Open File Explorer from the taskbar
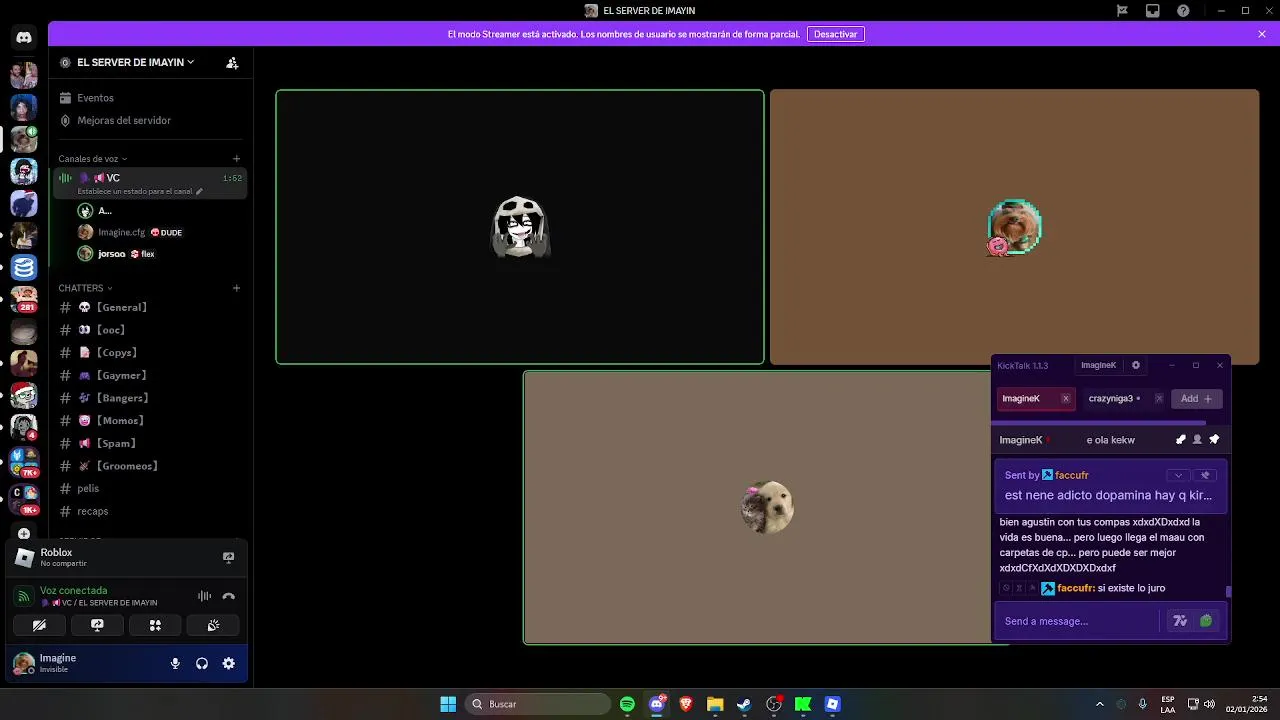This screenshot has width=1280, height=720. [715, 704]
